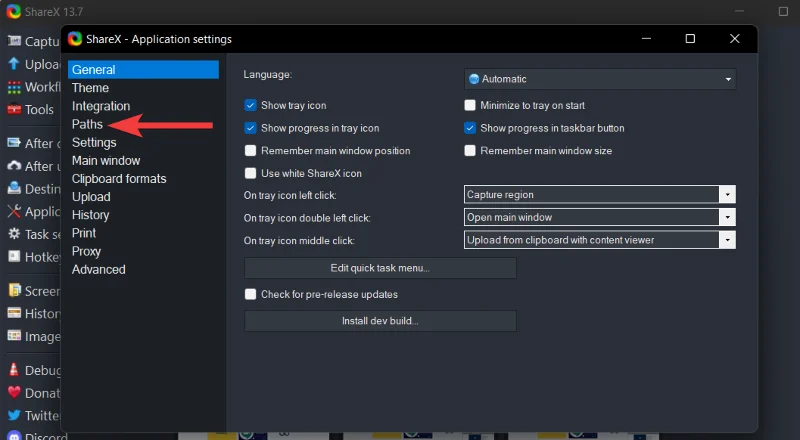Viewport: 800px width, 440px height.
Task: Click the Discord icon in main window
Action: [x=14, y=435]
